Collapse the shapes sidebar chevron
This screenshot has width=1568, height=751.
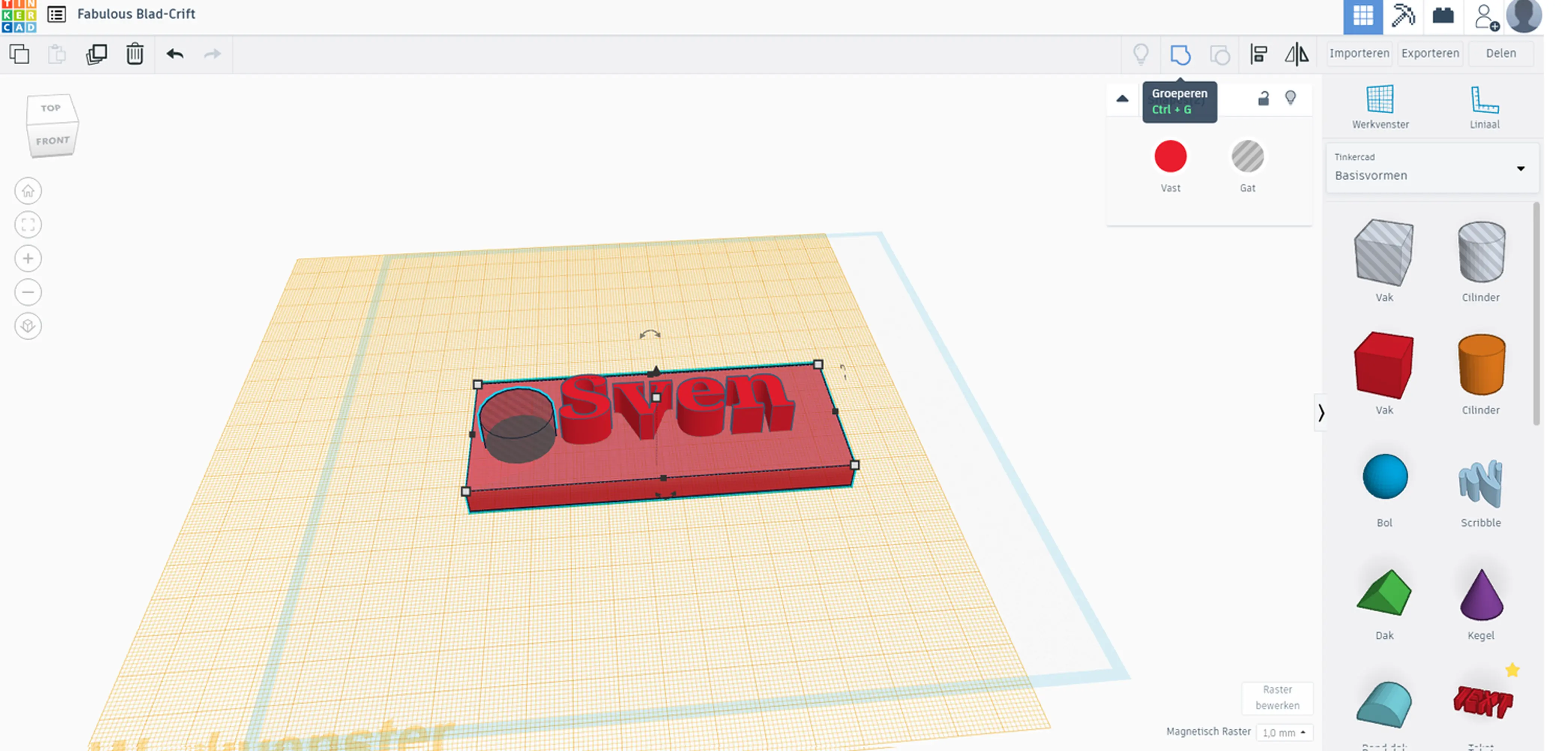(x=1321, y=413)
